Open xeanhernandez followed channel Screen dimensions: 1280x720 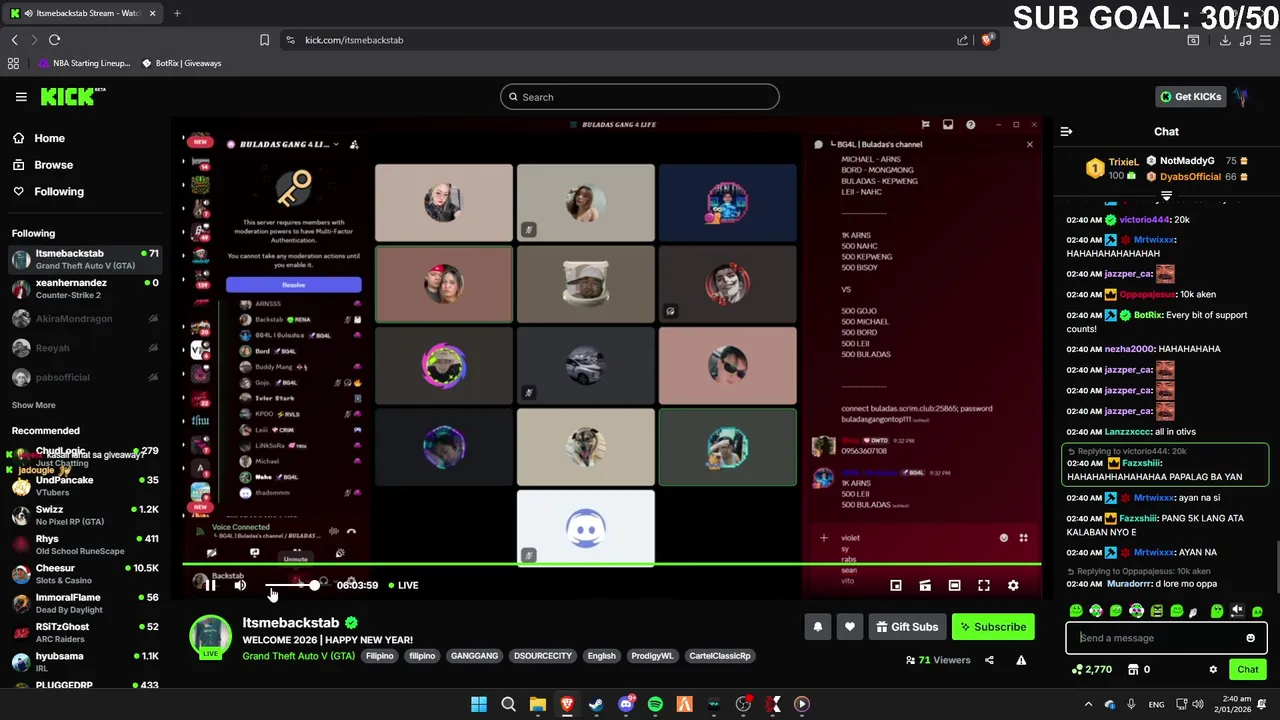85,289
